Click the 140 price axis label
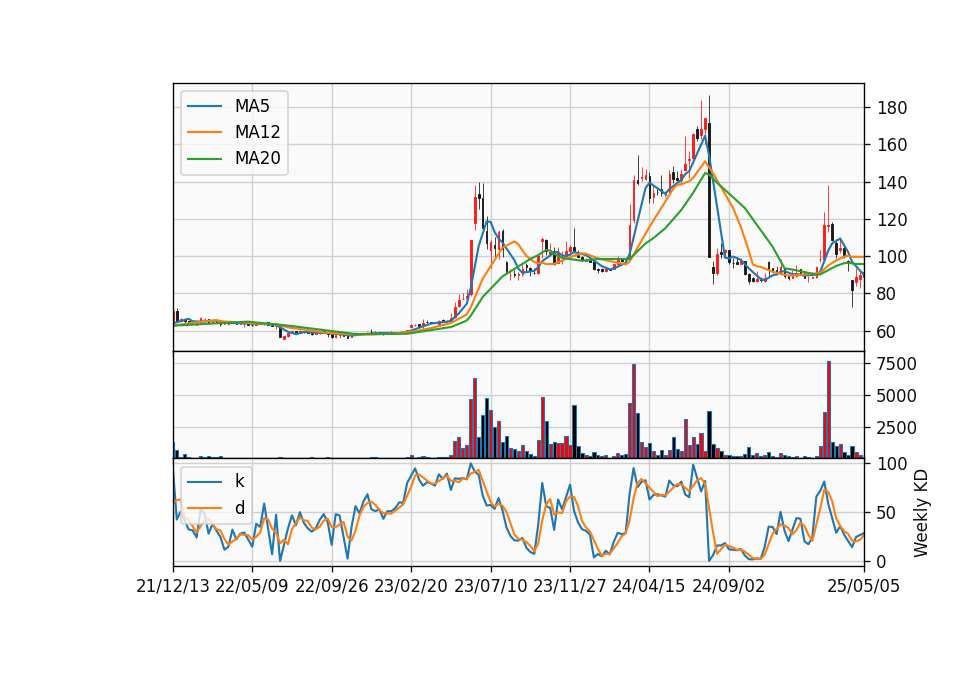The height and width of the screenshot is (690, 960). pyautogui.click(x=892, y=182)
